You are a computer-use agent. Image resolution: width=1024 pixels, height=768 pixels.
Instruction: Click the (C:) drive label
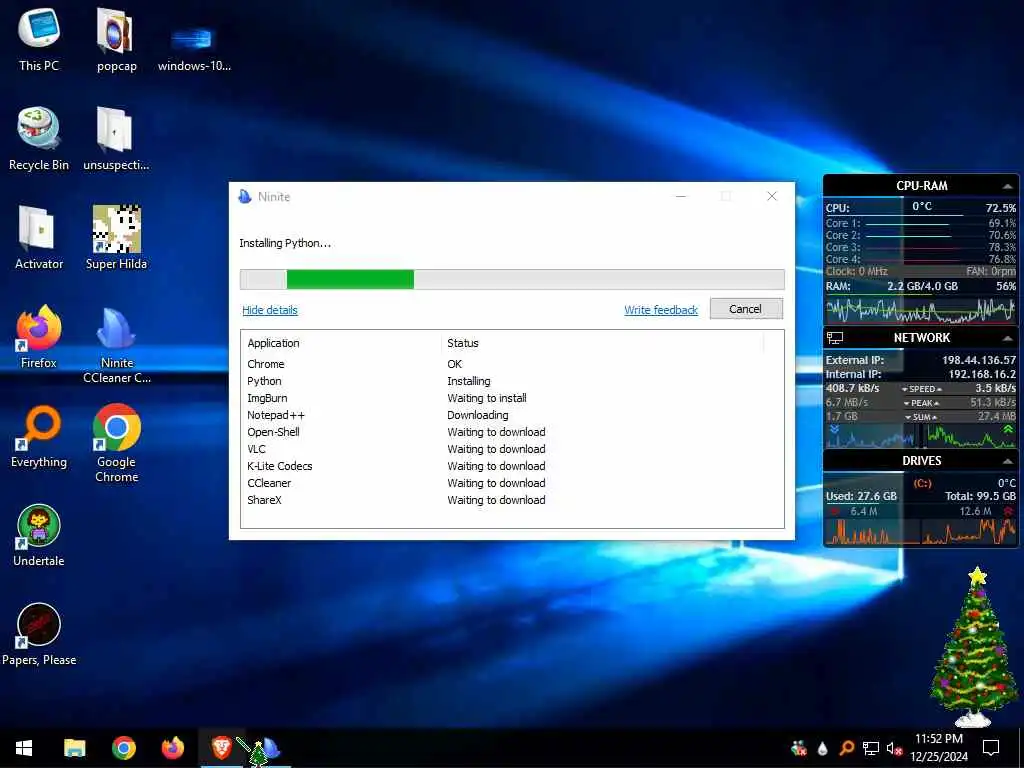point(922,483)
